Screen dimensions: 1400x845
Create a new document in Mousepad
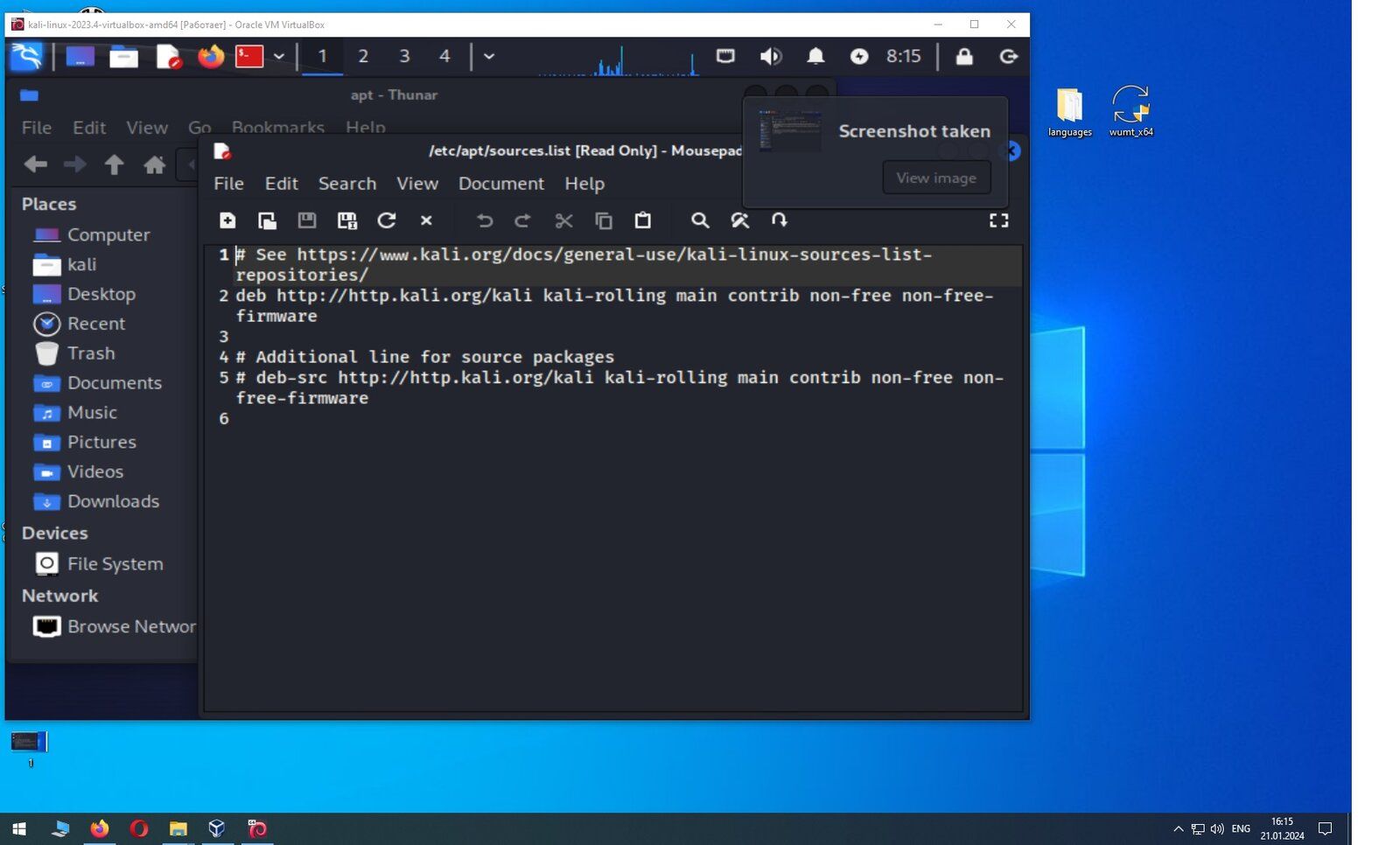click(227, 220)
